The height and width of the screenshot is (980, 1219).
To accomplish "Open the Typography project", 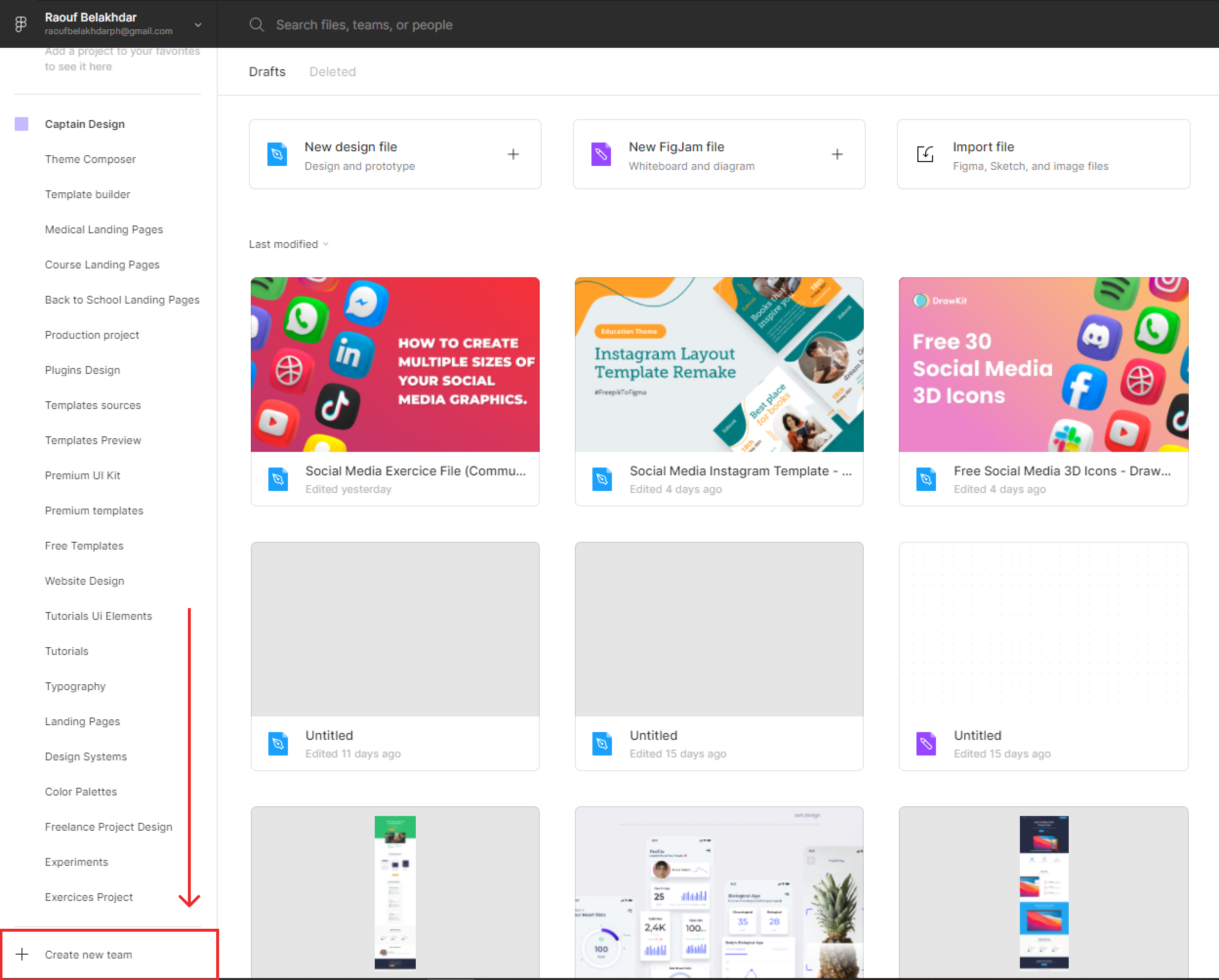I will coord(76,686).
